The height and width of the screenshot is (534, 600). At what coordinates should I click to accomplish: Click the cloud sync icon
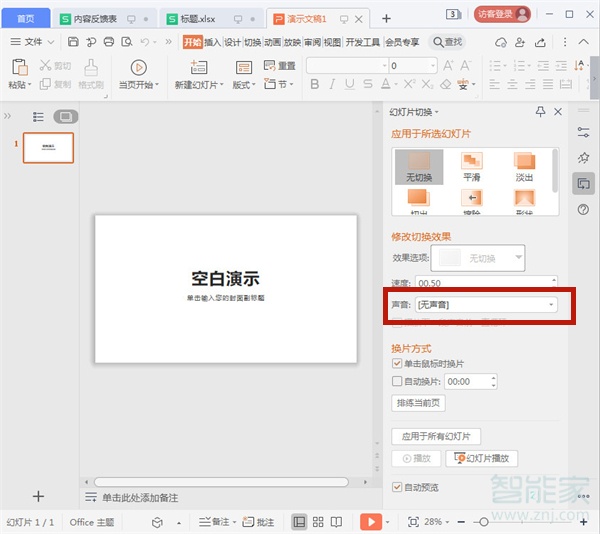coord(501,42)
